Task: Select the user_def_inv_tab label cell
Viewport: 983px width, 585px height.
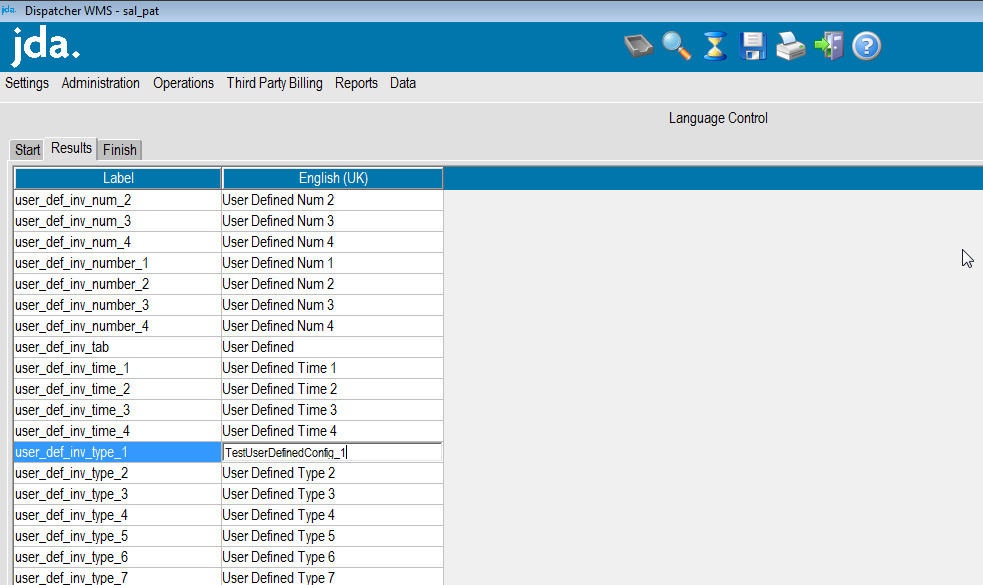Action: point(117,347)
